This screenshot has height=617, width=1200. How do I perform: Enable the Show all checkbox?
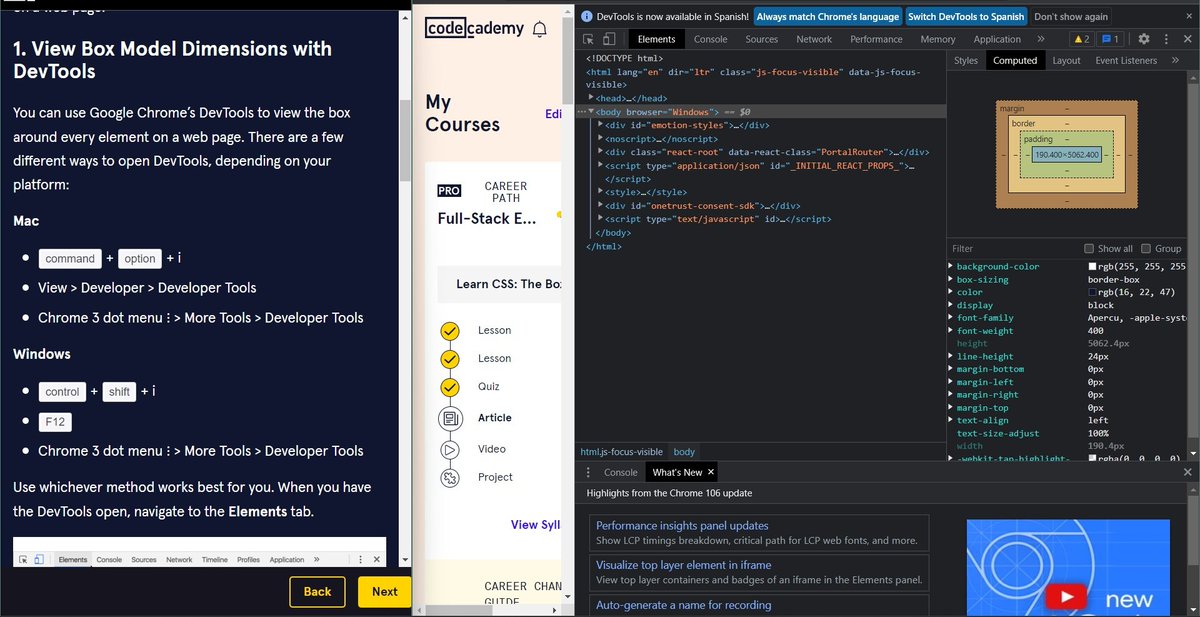[1089, 248]
